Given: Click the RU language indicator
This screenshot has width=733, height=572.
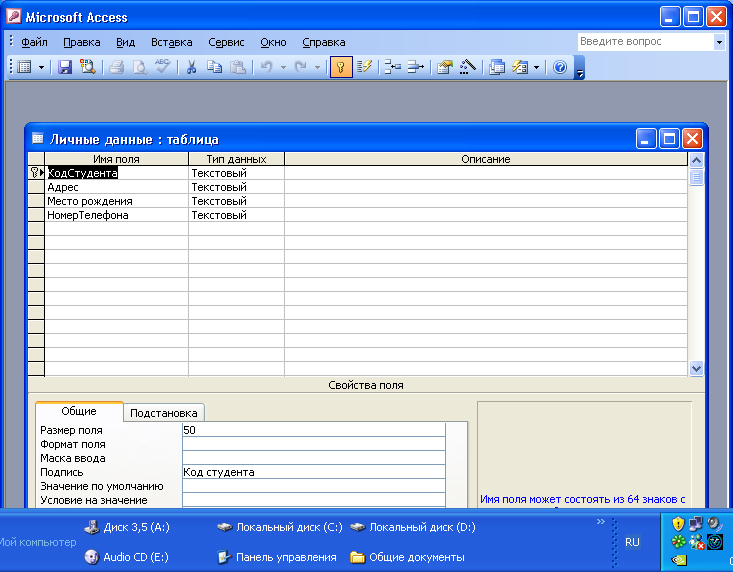Looking at the screenshot, I should [632, 542].
